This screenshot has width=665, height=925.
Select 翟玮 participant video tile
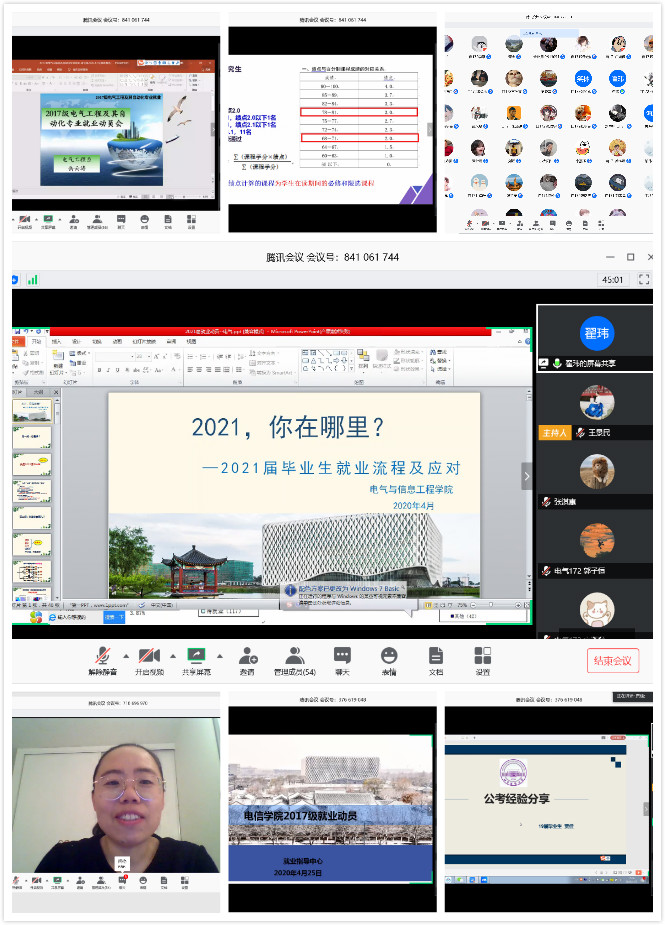point(595,338)
